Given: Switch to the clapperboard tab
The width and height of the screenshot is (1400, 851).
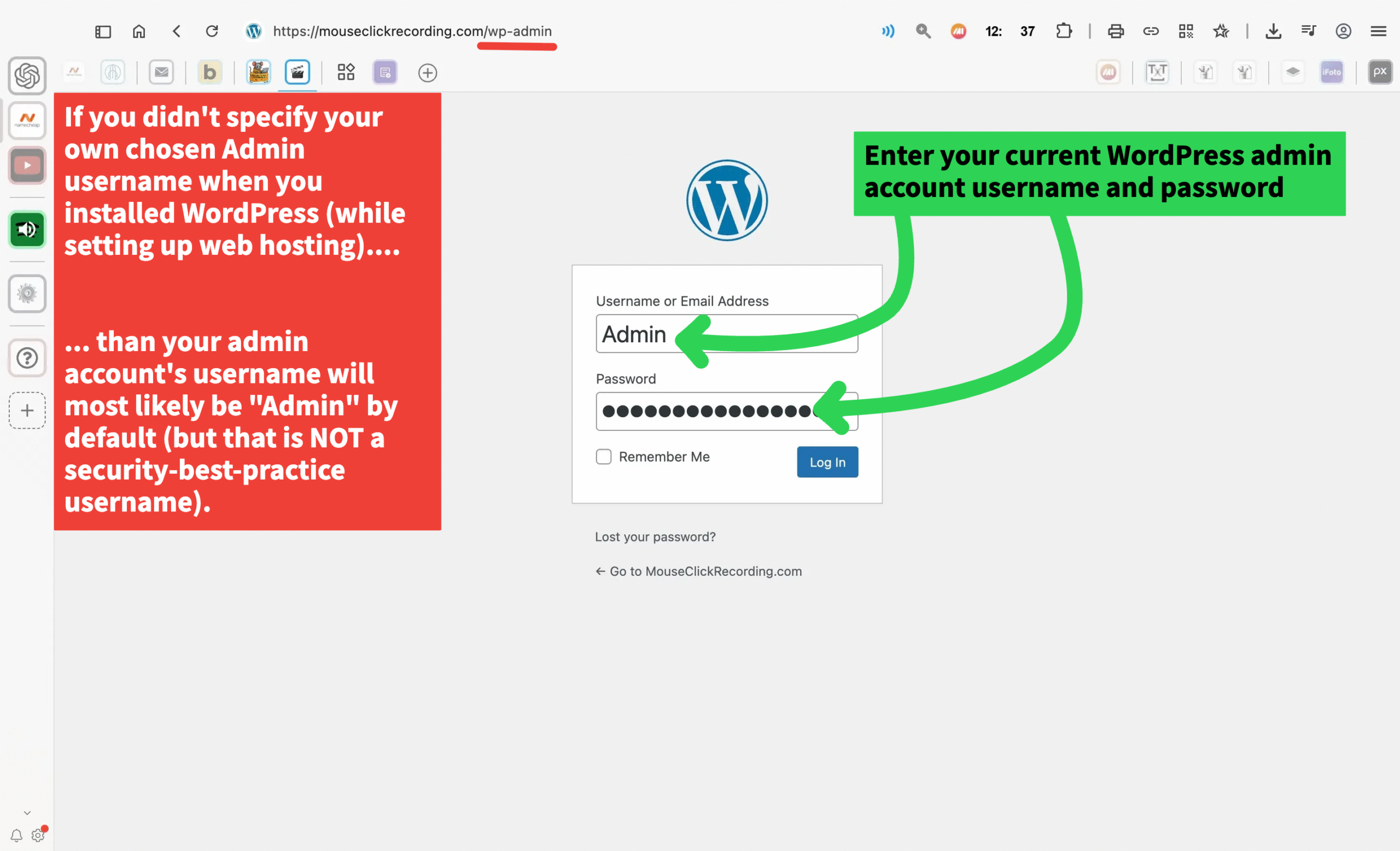Looking at the screenshot, I should click(x=297, y=73).
